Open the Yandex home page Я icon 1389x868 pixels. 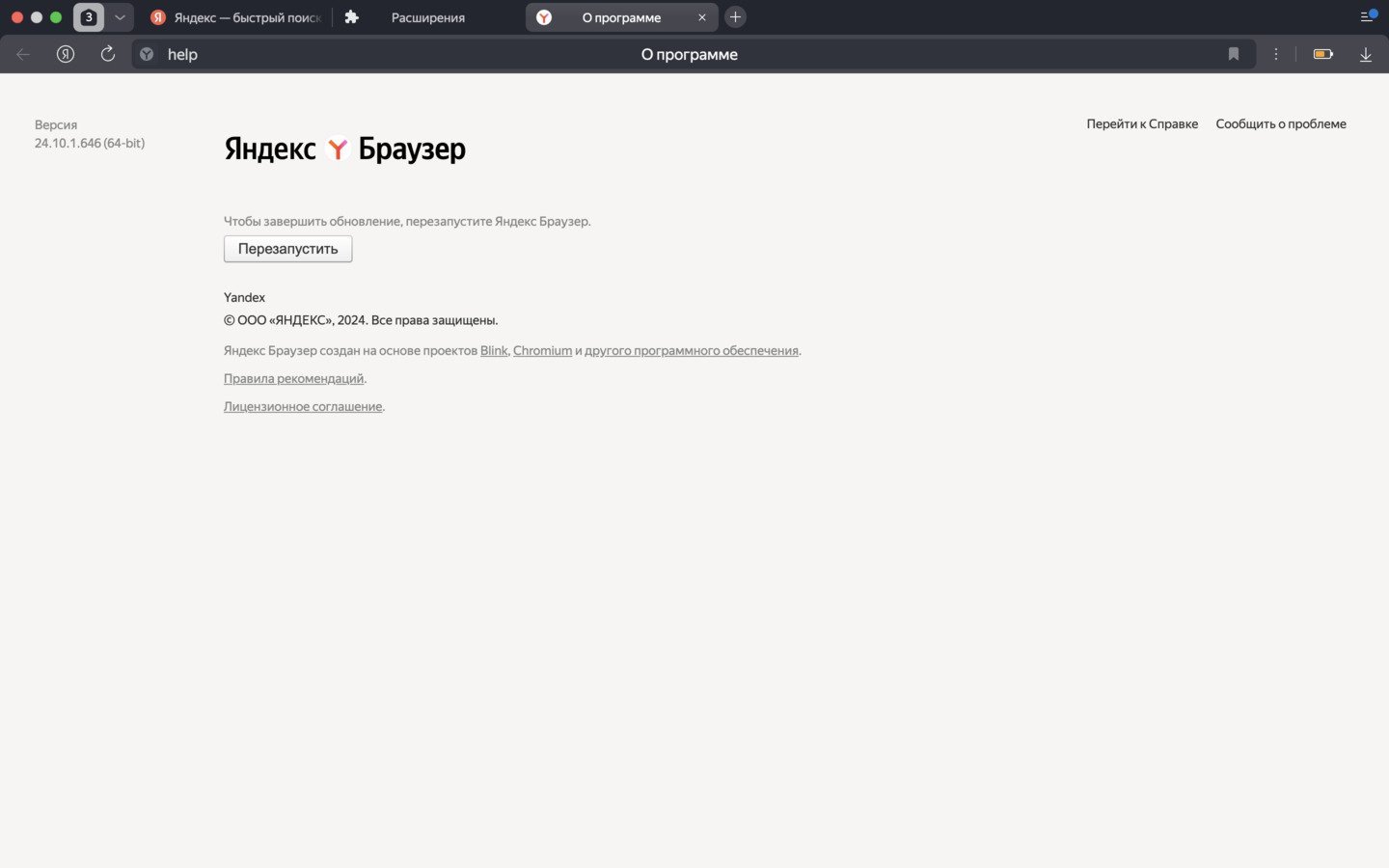coord(66,54)
